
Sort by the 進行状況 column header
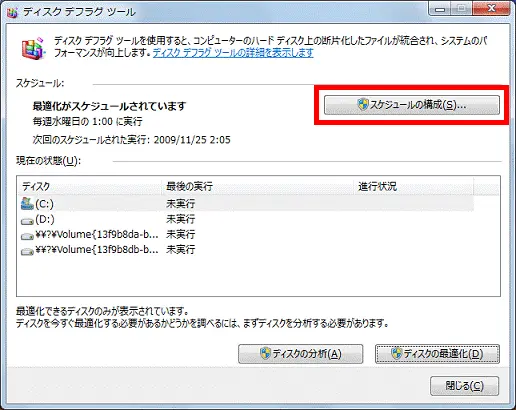[414, 186]
